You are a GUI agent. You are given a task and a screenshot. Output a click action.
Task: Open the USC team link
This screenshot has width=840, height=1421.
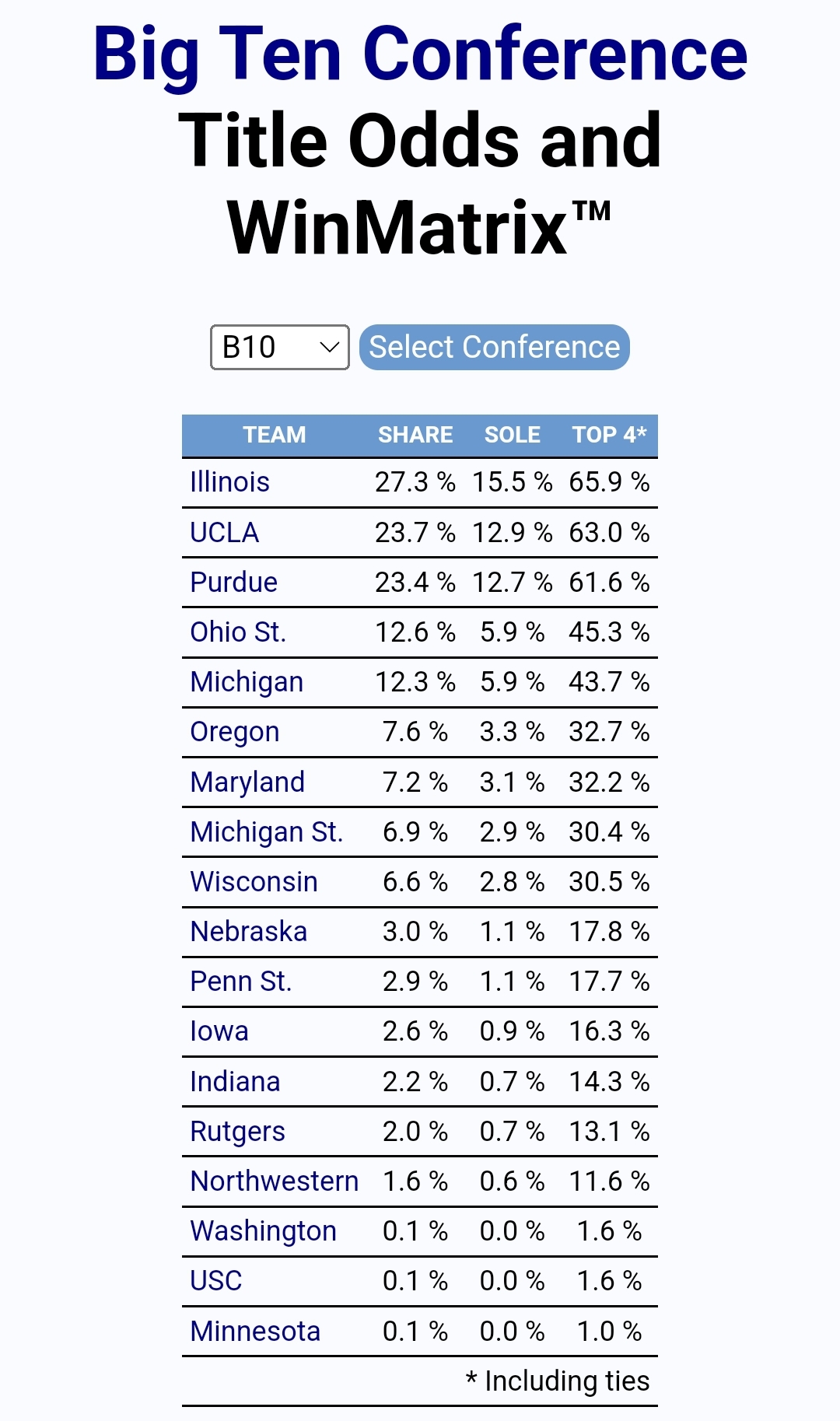click(215, 1281)
